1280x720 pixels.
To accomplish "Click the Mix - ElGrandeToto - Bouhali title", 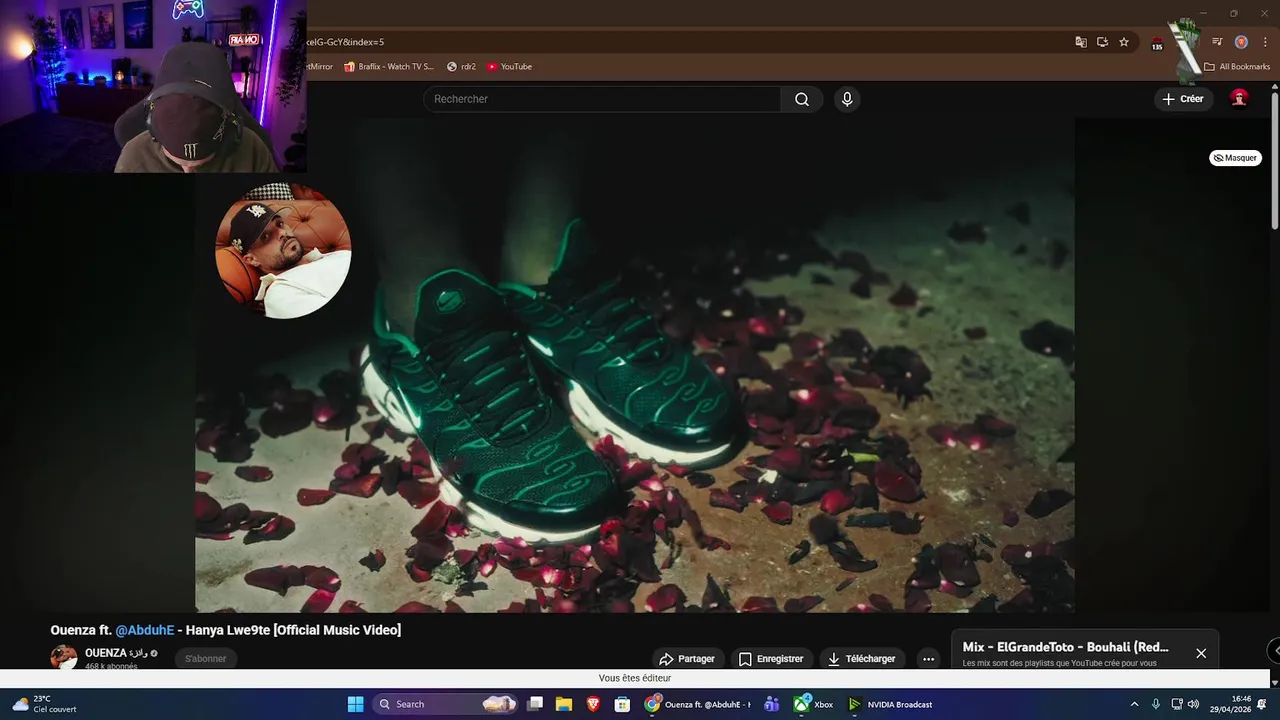I will pyautogui.click(x=1065, y=647).
